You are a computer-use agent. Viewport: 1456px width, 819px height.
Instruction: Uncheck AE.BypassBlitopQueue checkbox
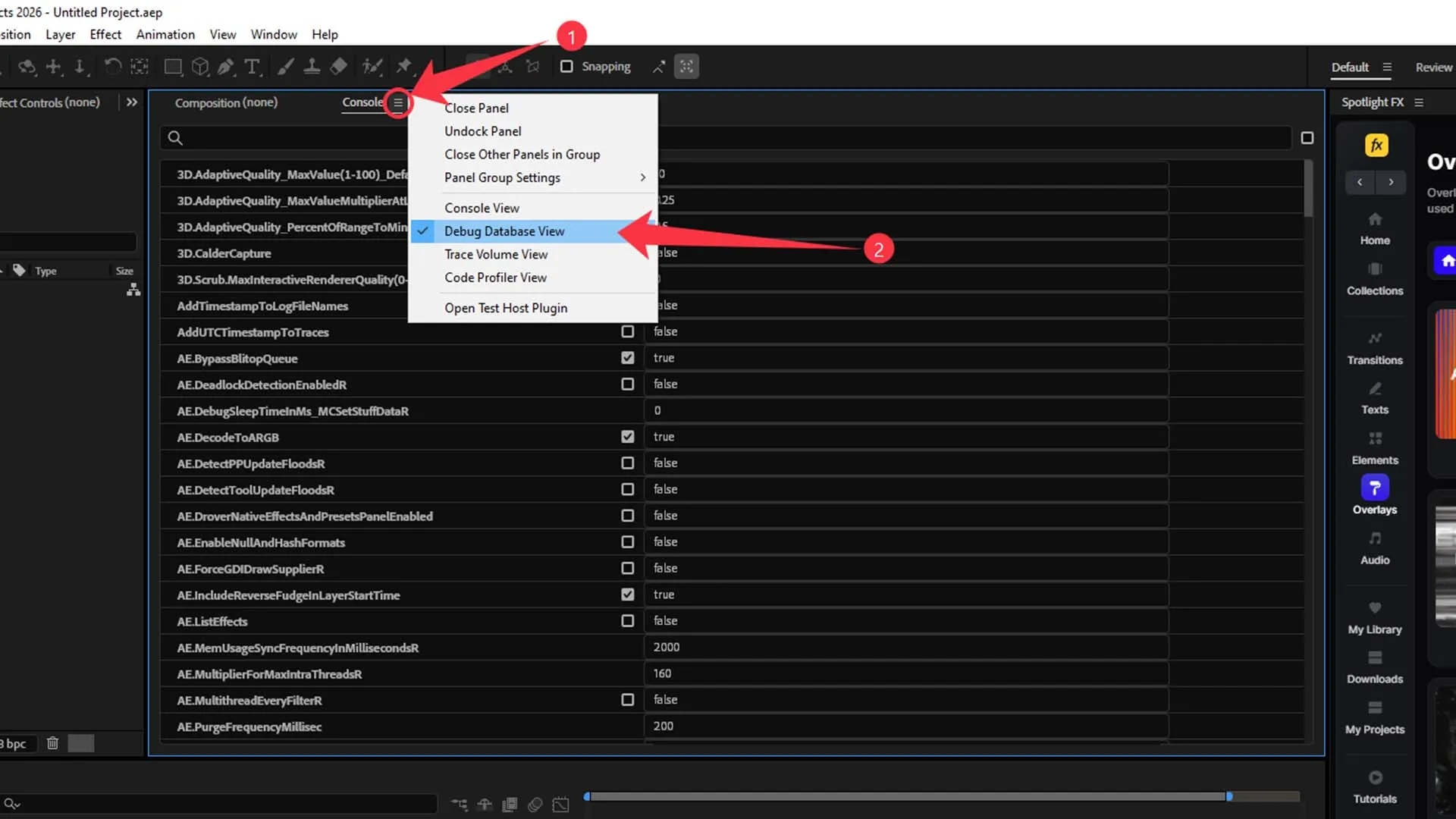point(627,358)
